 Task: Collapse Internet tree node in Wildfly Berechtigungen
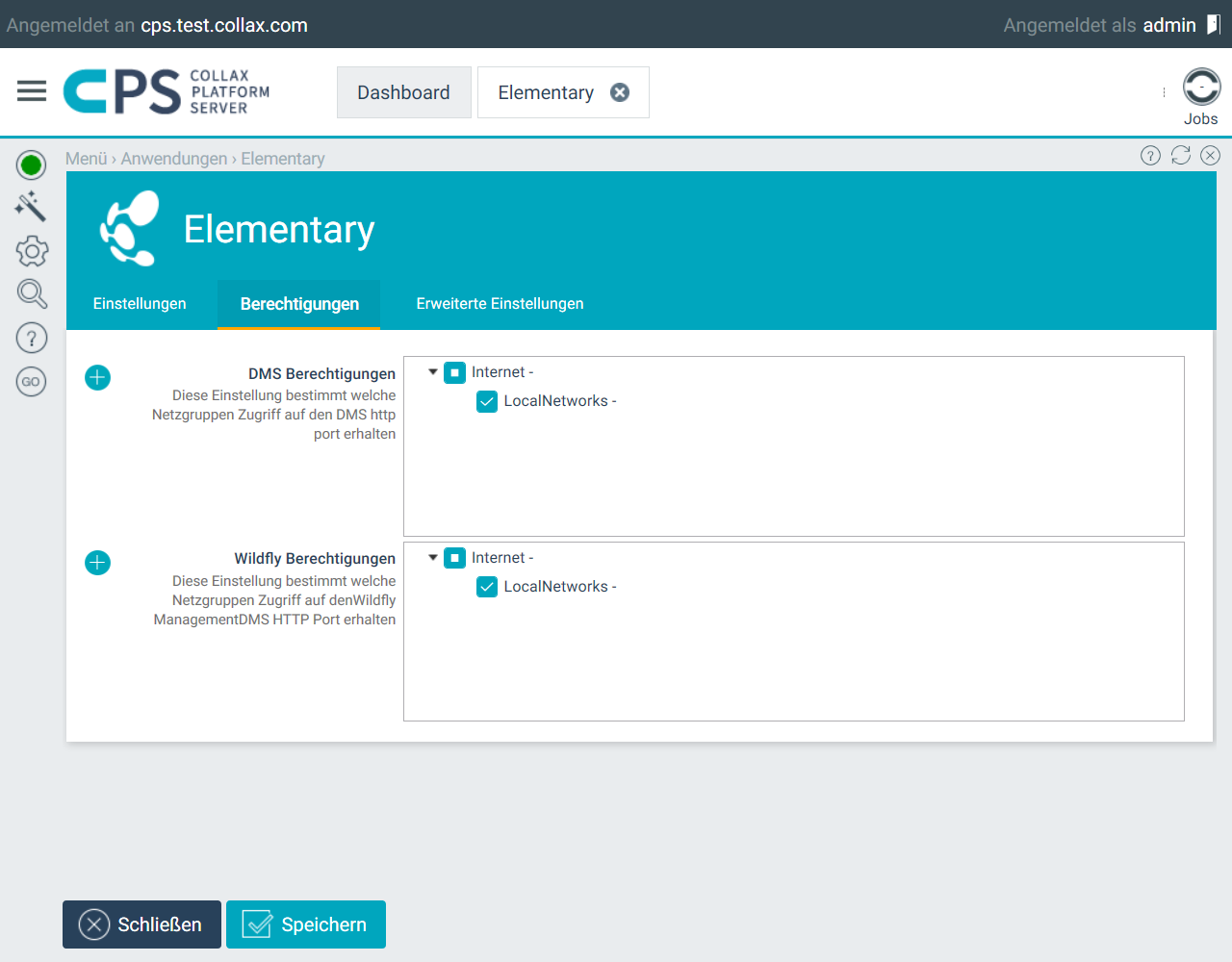[x=433, y=557]
